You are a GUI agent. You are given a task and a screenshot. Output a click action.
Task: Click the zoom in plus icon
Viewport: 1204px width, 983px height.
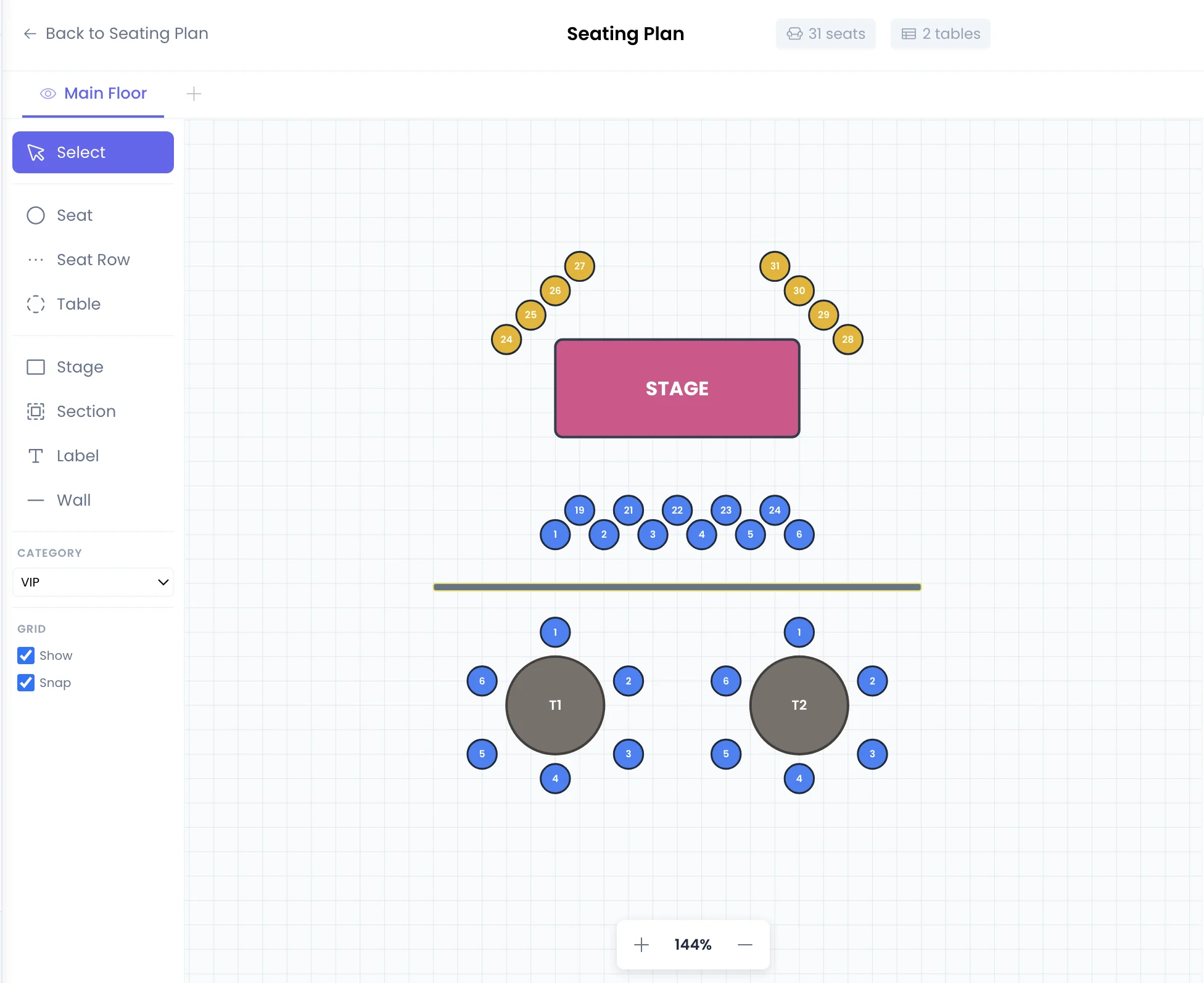[x=641, y=945]
